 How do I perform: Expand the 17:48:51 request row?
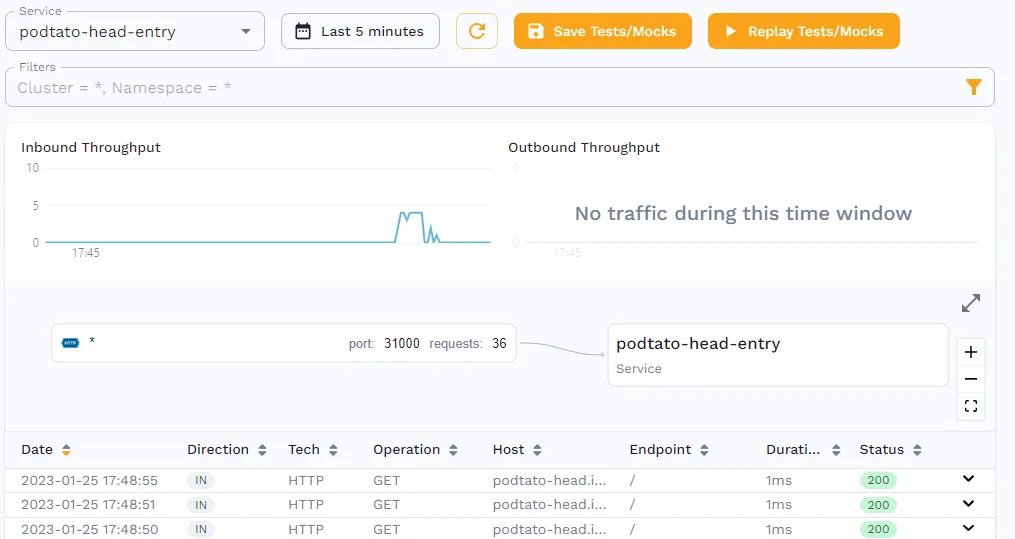click(x=968, y=503)
